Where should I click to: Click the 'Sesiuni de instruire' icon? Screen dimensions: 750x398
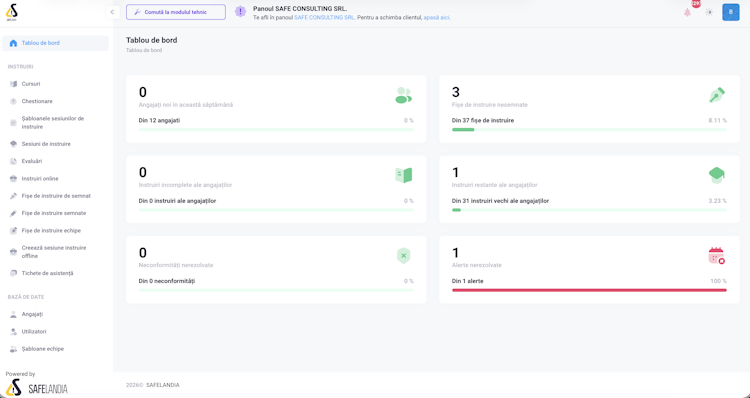13,144
